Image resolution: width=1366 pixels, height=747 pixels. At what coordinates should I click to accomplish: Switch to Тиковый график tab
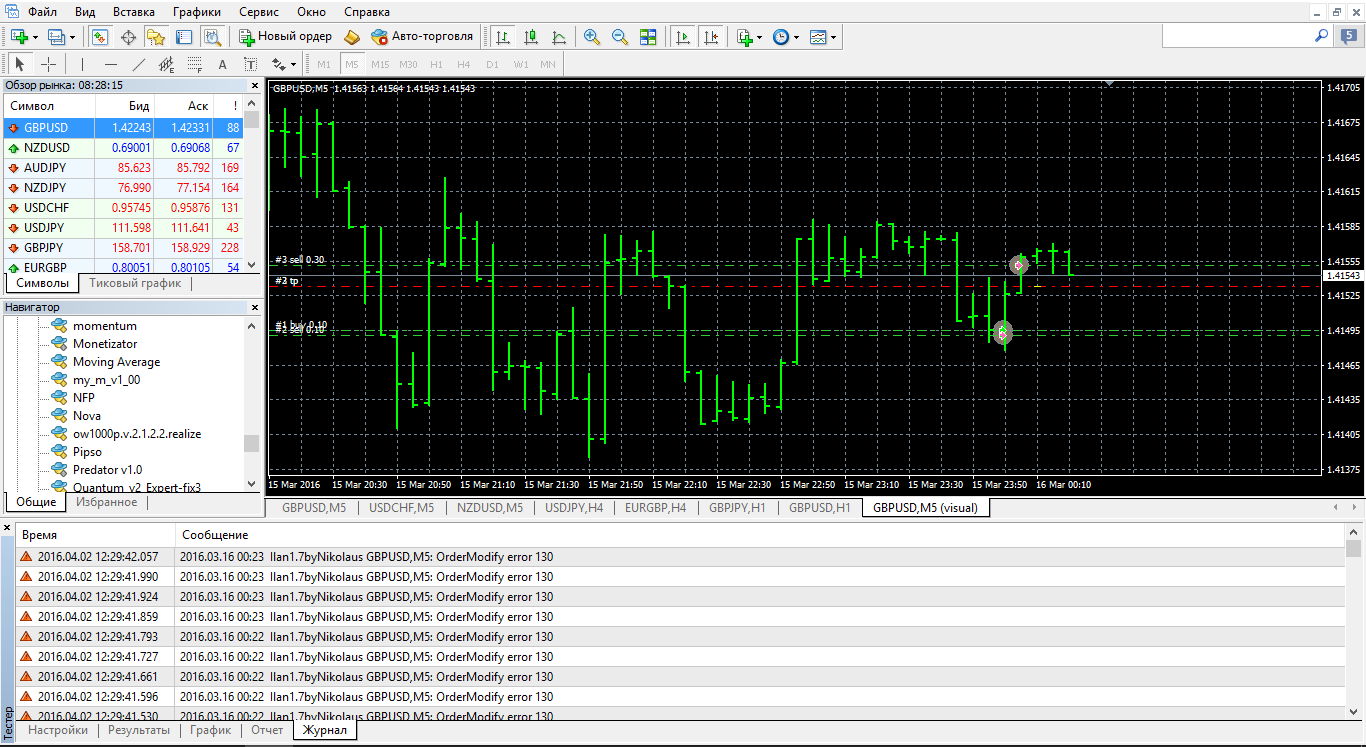pyautogui.click(x=135, y=283)
